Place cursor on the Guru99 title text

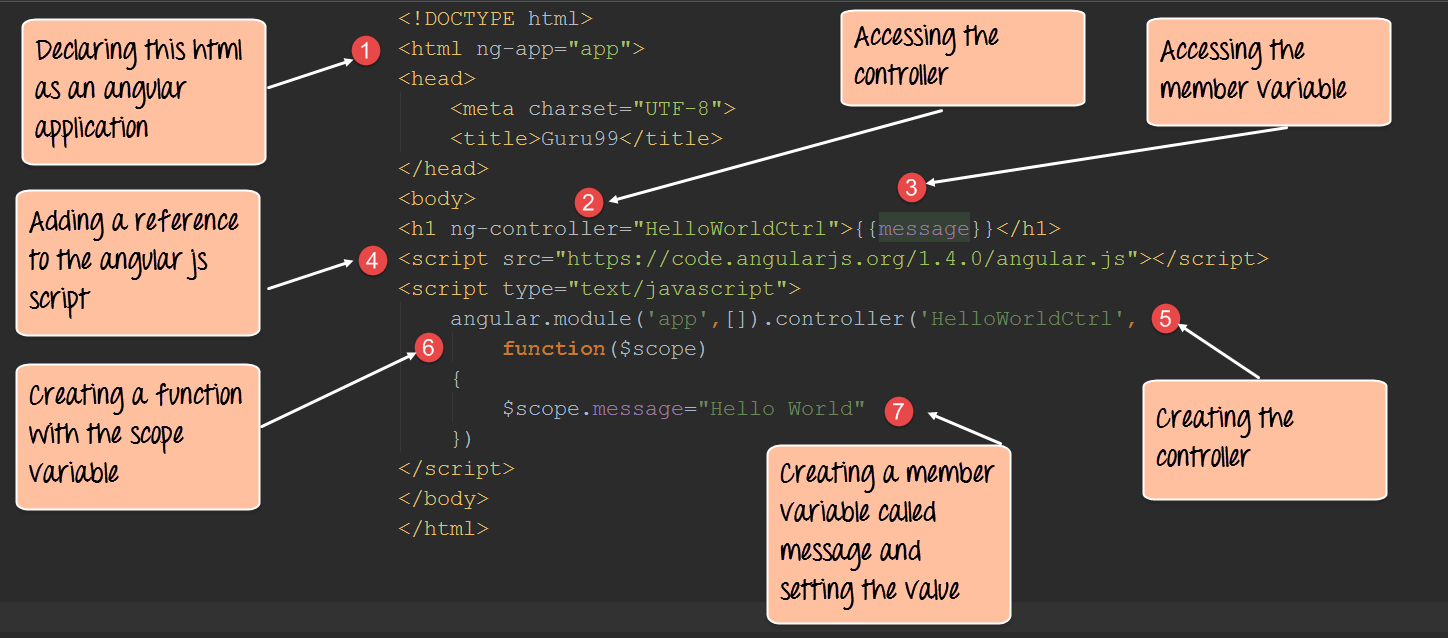[x=580, y=139]
